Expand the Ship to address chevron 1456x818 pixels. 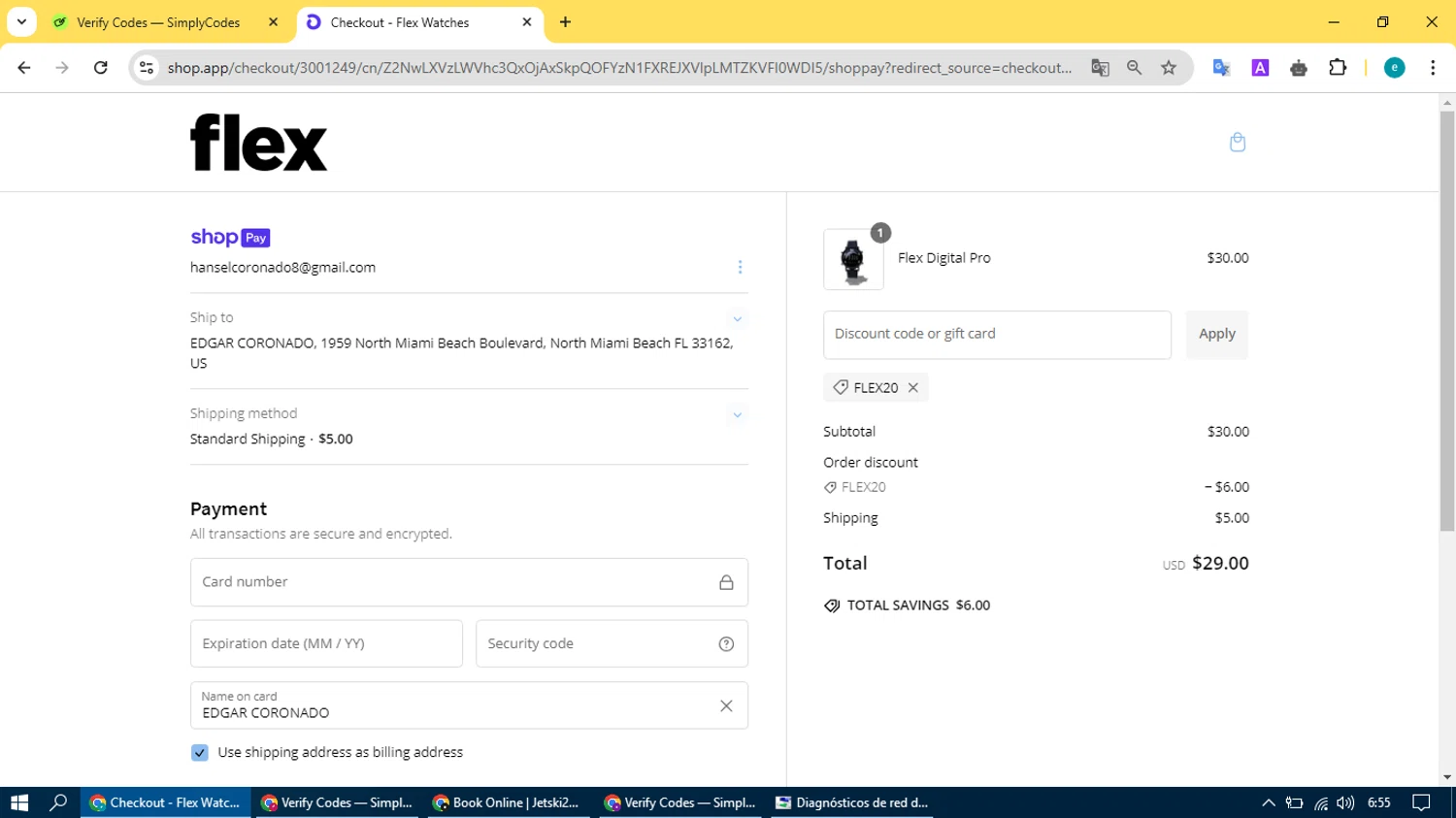click(x=737, y=318)
